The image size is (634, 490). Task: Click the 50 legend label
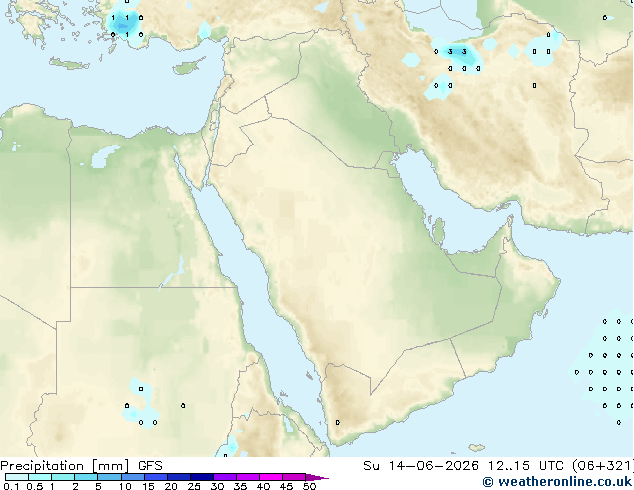tap(309, 486)
